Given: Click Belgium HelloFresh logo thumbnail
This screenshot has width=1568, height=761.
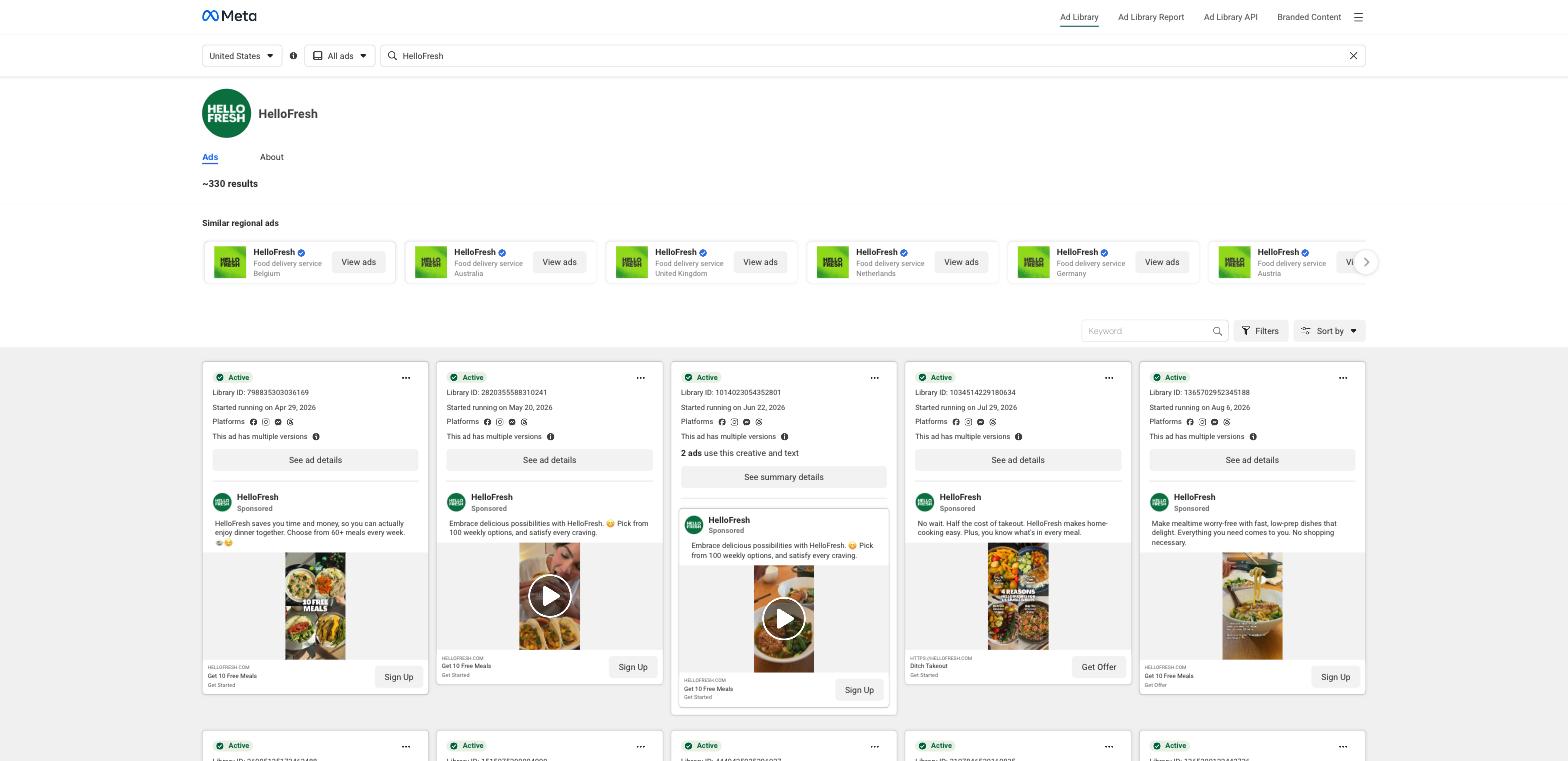Looking at the screenshot, I should point(230,262).
